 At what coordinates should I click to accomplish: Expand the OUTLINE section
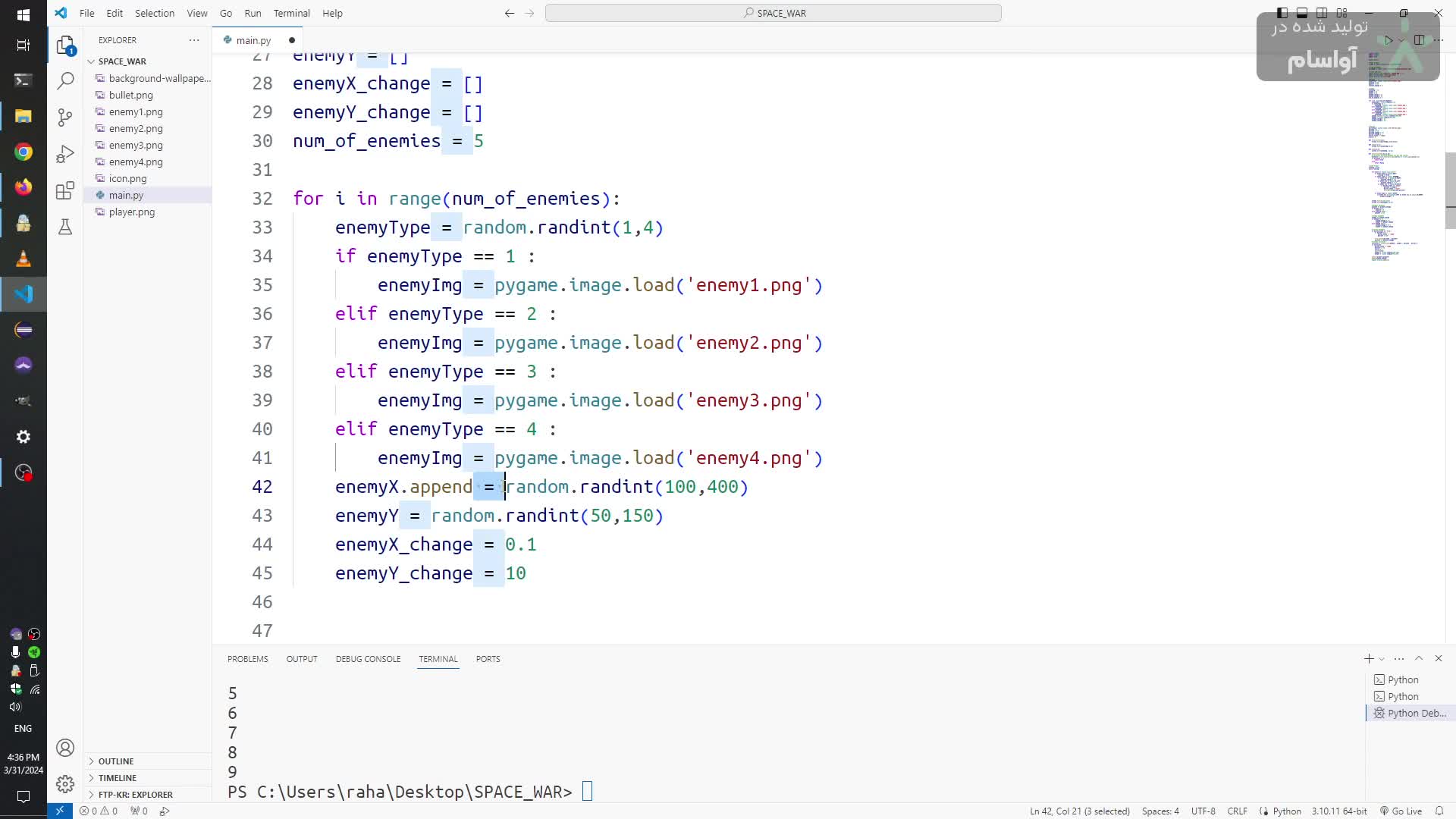click(x=115, y=761)
